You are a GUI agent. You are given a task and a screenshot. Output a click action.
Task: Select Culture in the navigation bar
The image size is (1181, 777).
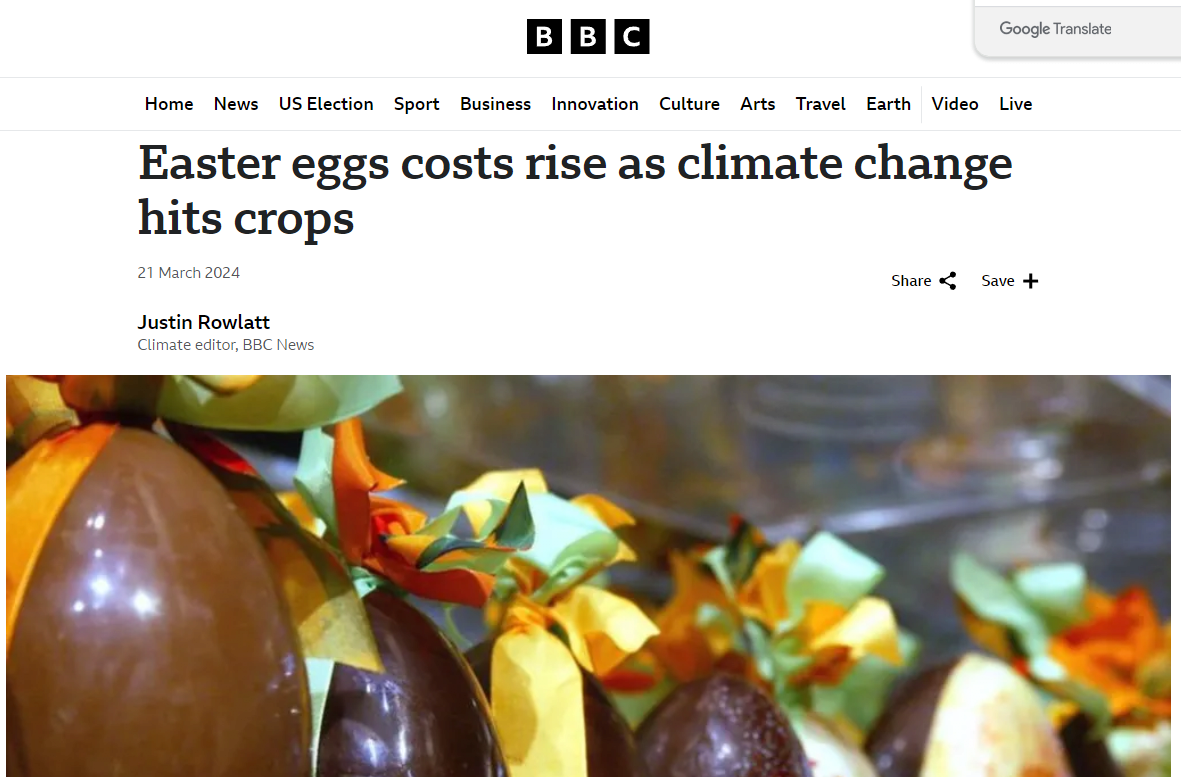pyautogui.click(x=689, y=104)
